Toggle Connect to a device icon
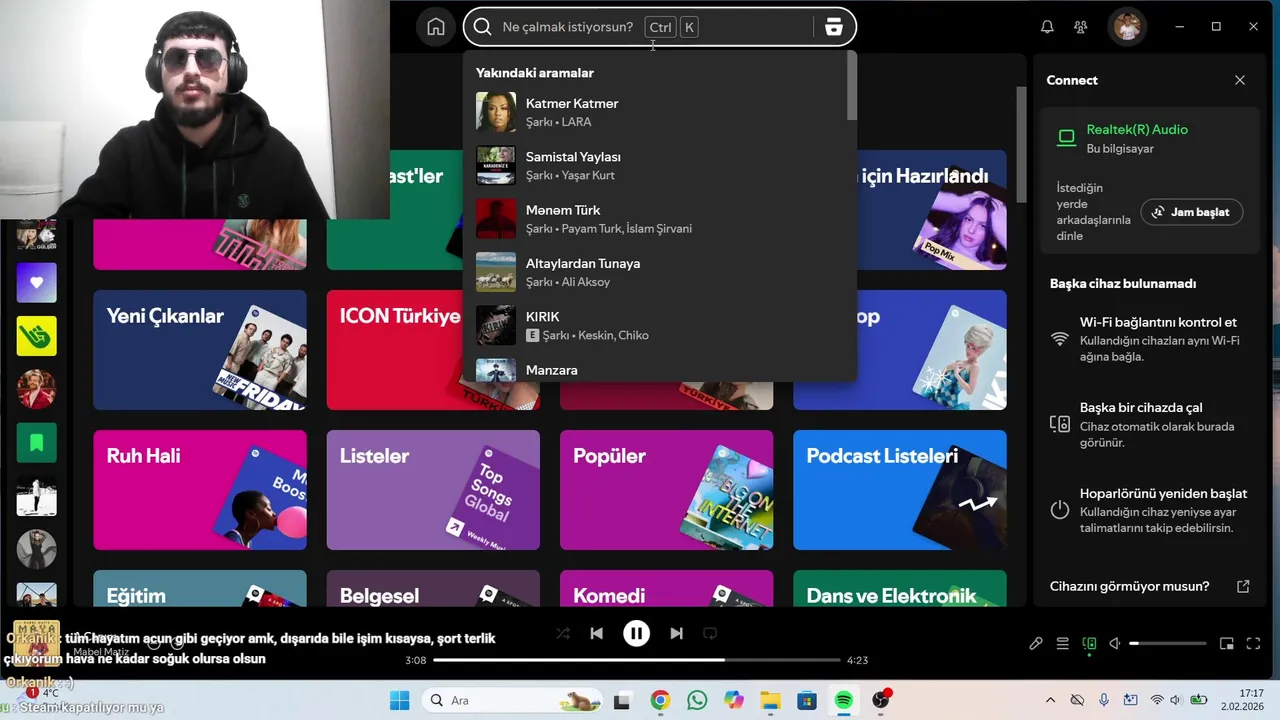 pyautogui.click(x=1090, y=644)
